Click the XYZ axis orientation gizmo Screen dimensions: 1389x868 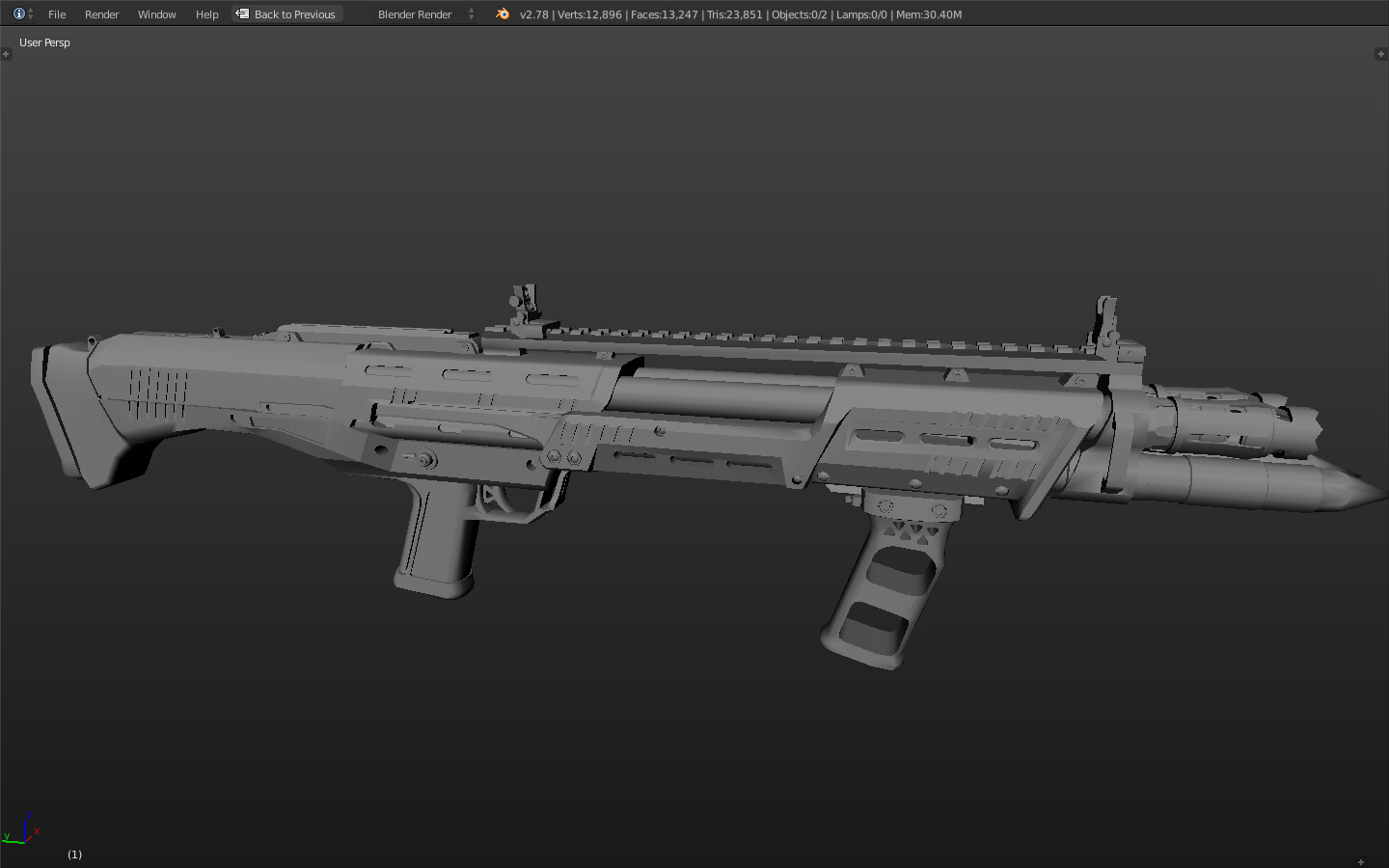click(x=21, y=829)
